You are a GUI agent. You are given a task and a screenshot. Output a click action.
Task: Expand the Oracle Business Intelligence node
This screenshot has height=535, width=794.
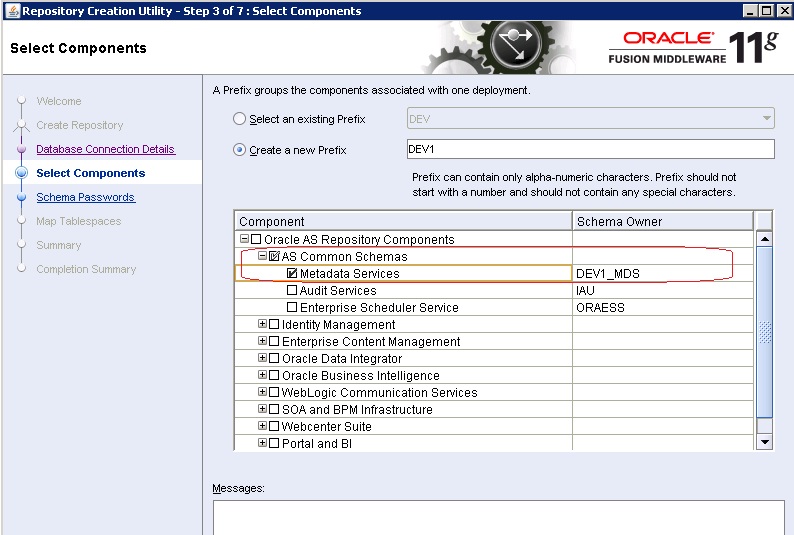click(x=262, y=375)
